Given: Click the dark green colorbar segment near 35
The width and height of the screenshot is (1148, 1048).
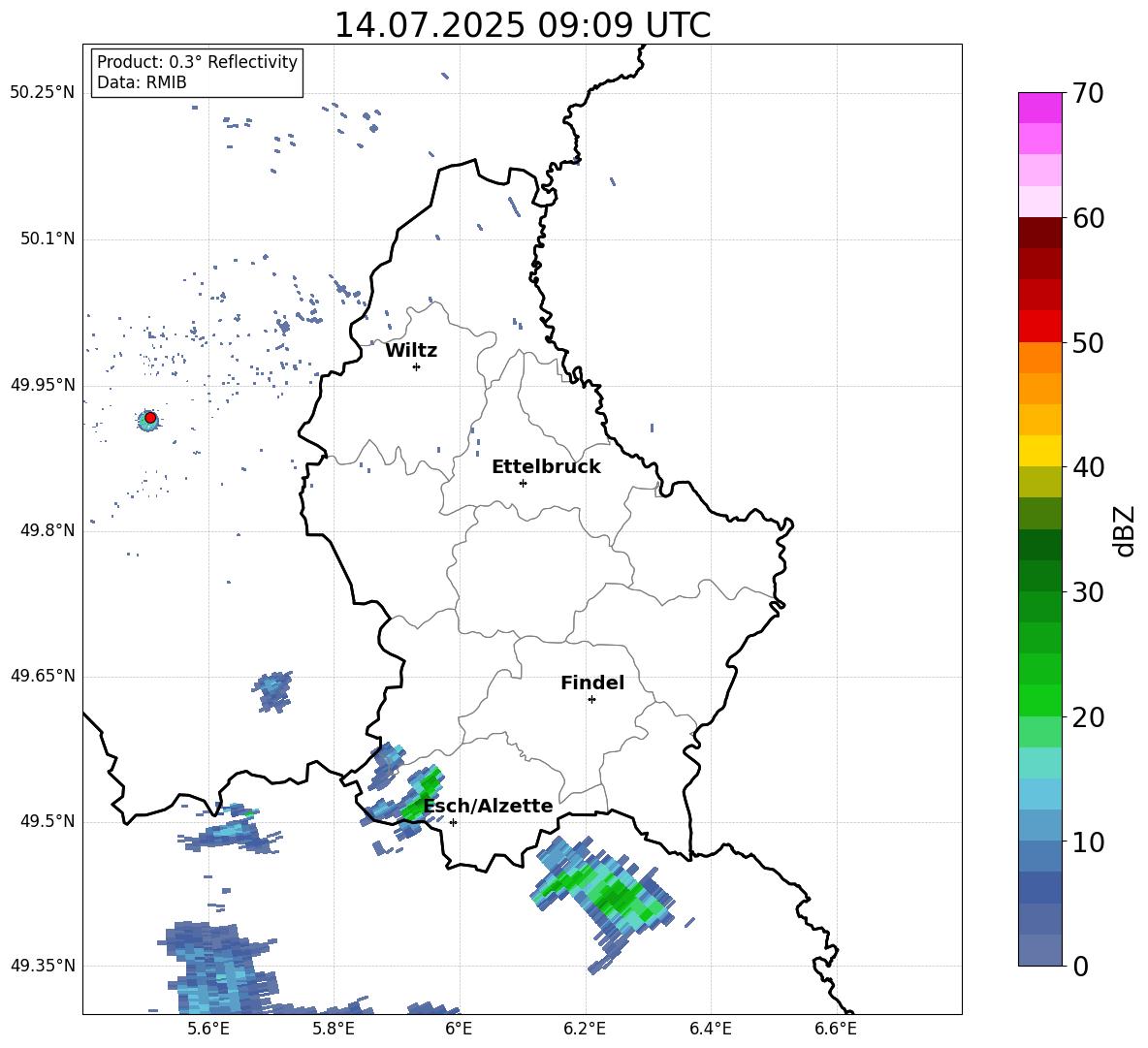Looking at the screenshot, I should pos(1039,545).
